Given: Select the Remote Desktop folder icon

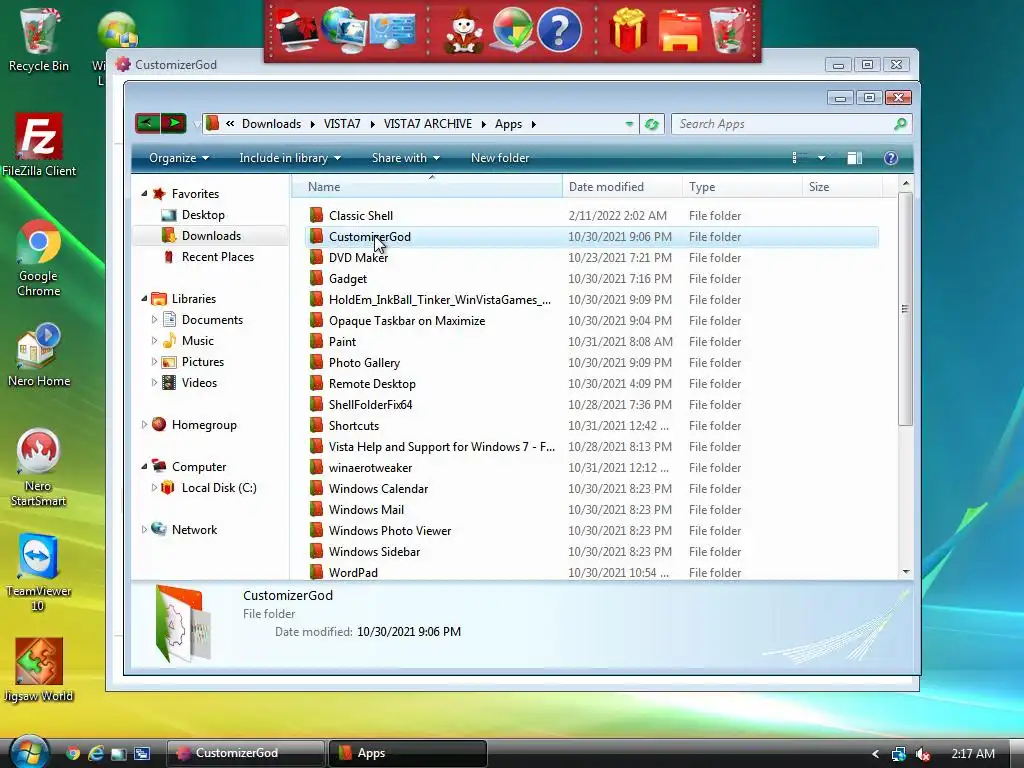Looking at the screenshot, I should point(316,383).
